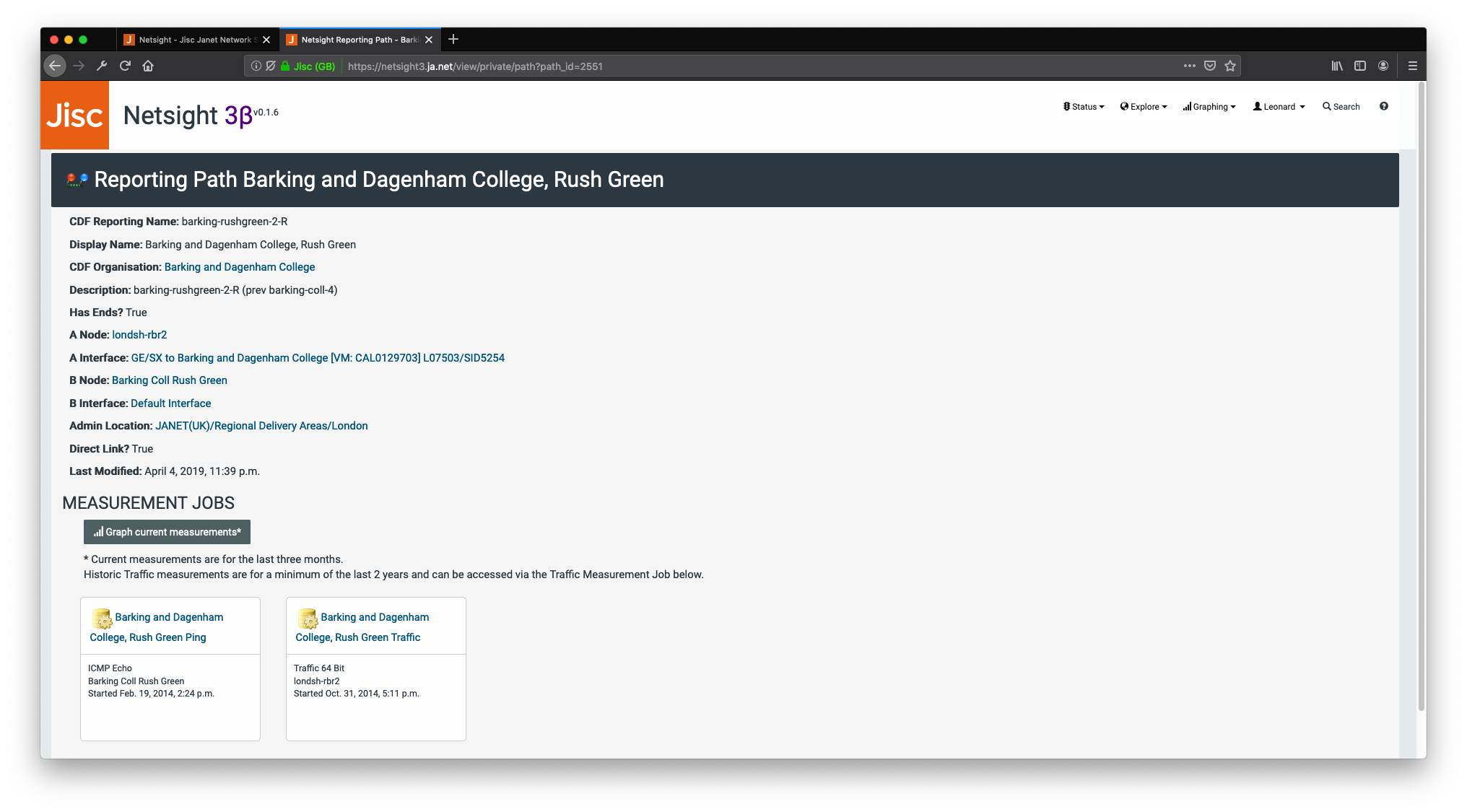Open the GE/SX A Interface link
Viewport: 1467px width, 812px height.
coord(318,358)
